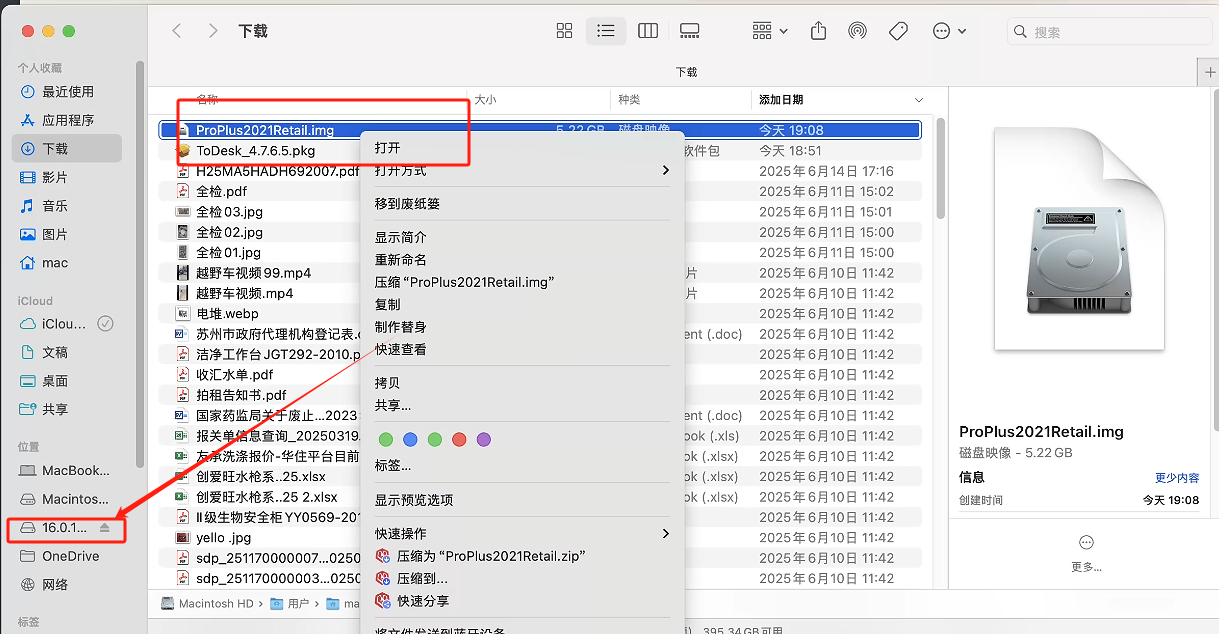Viewport: 1219px width, 634px height.
Task: Switch to gallery view
Action: 689,31
